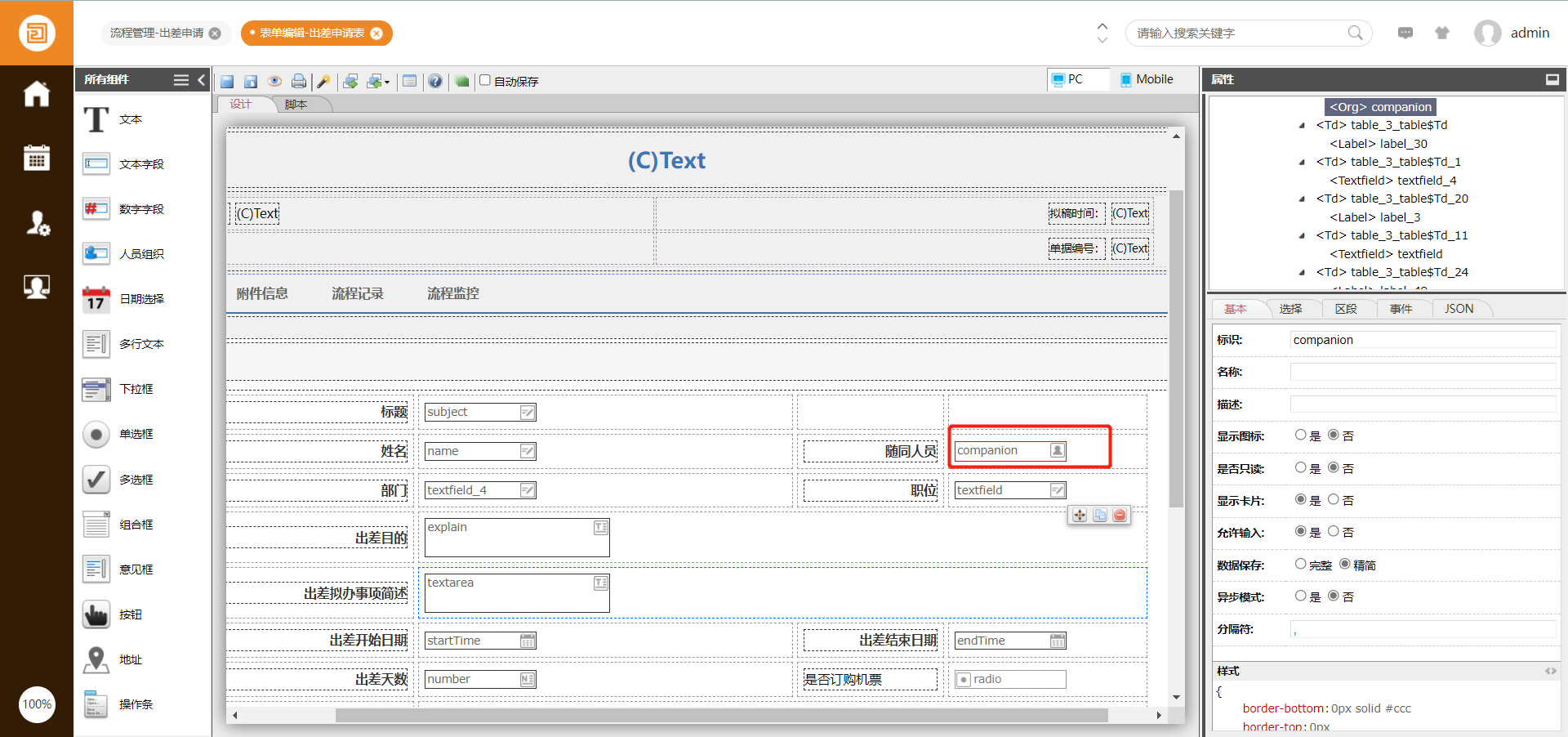Set 是否只读 to 是
The image size is (1568, 737).
click(1301, 468)
